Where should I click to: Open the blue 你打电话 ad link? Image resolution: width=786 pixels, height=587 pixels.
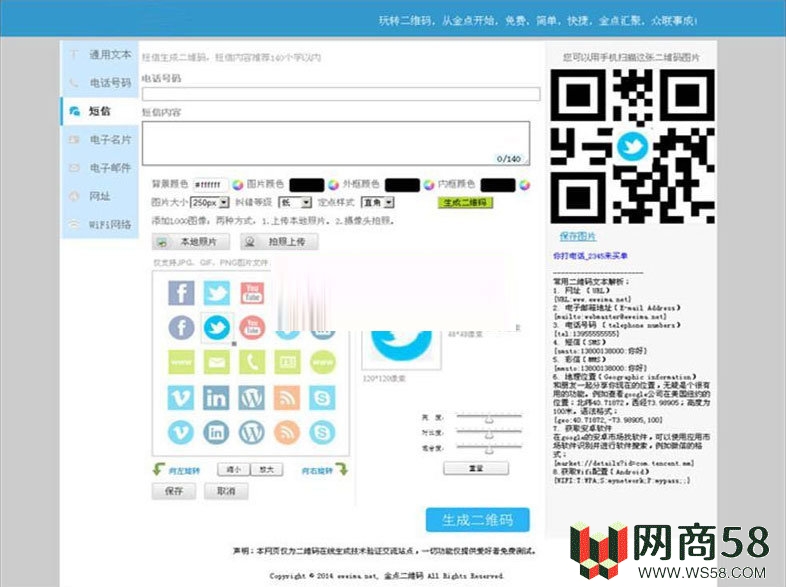[x=590, y=256]
